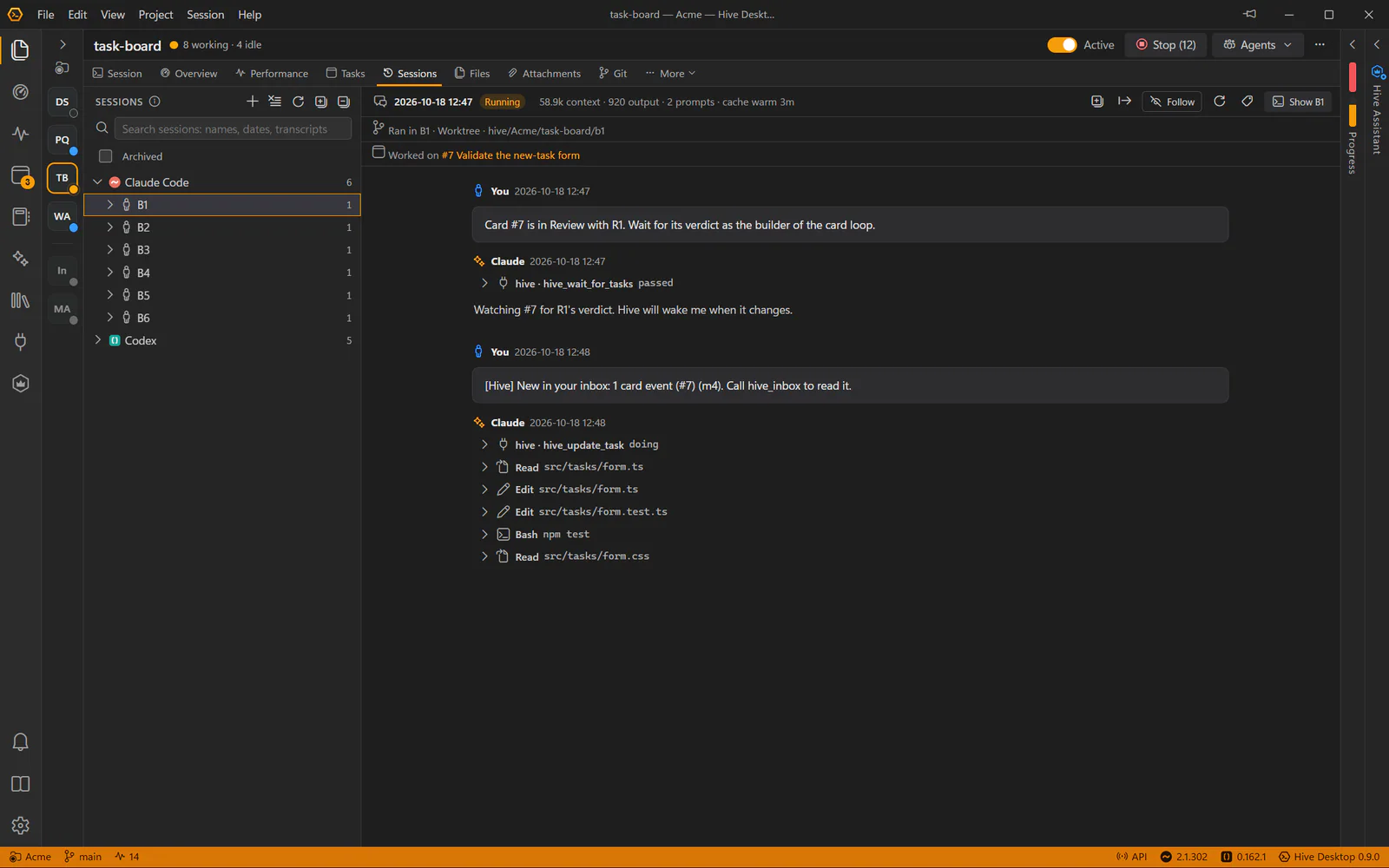Click the info icon beside SESSIONS
This screenshot has width=1389, height=868.
pyautogui.click(x=155, y=102)
